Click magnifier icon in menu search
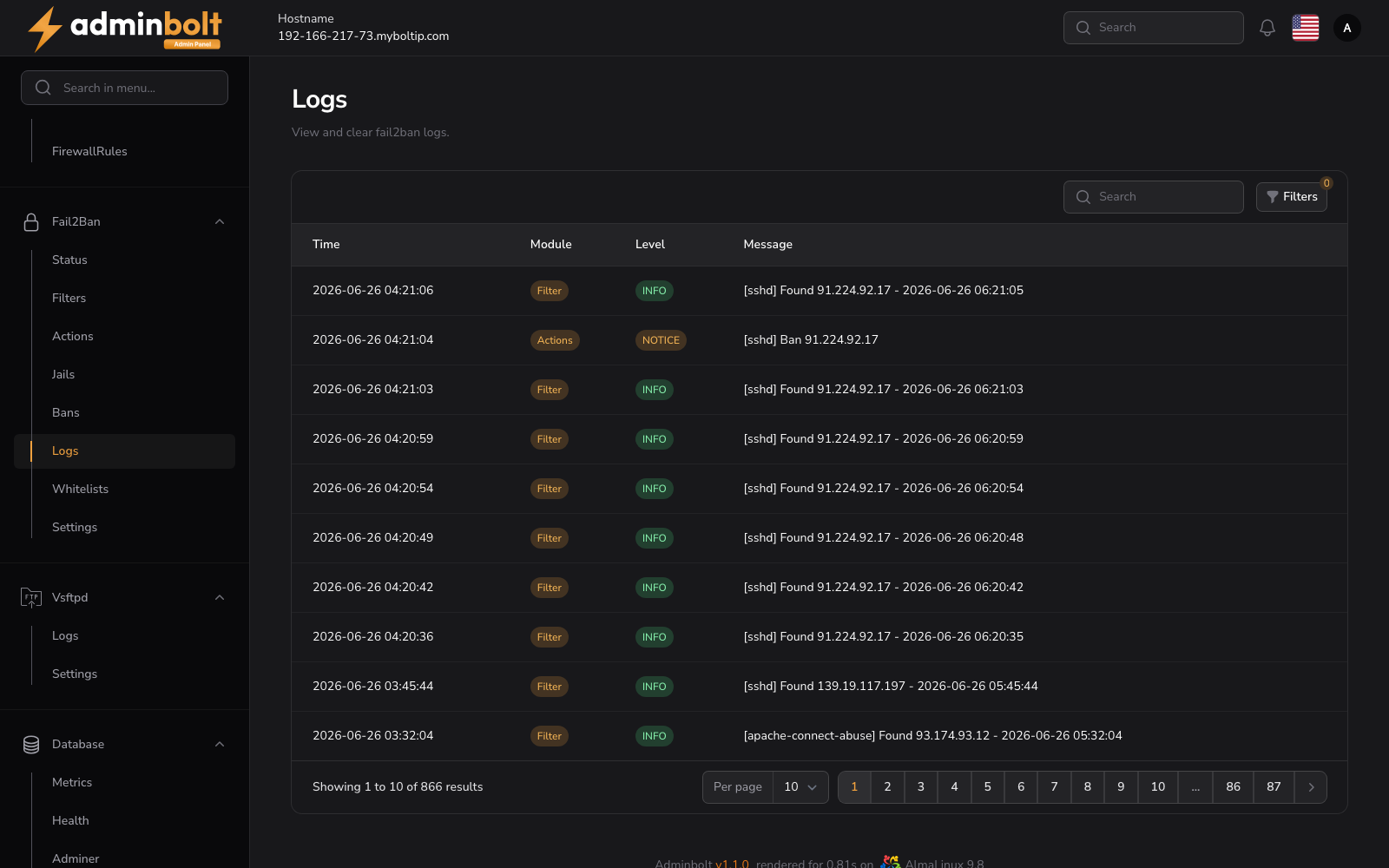This screenshot has height=868, width=1389. (x=43, y=88)
